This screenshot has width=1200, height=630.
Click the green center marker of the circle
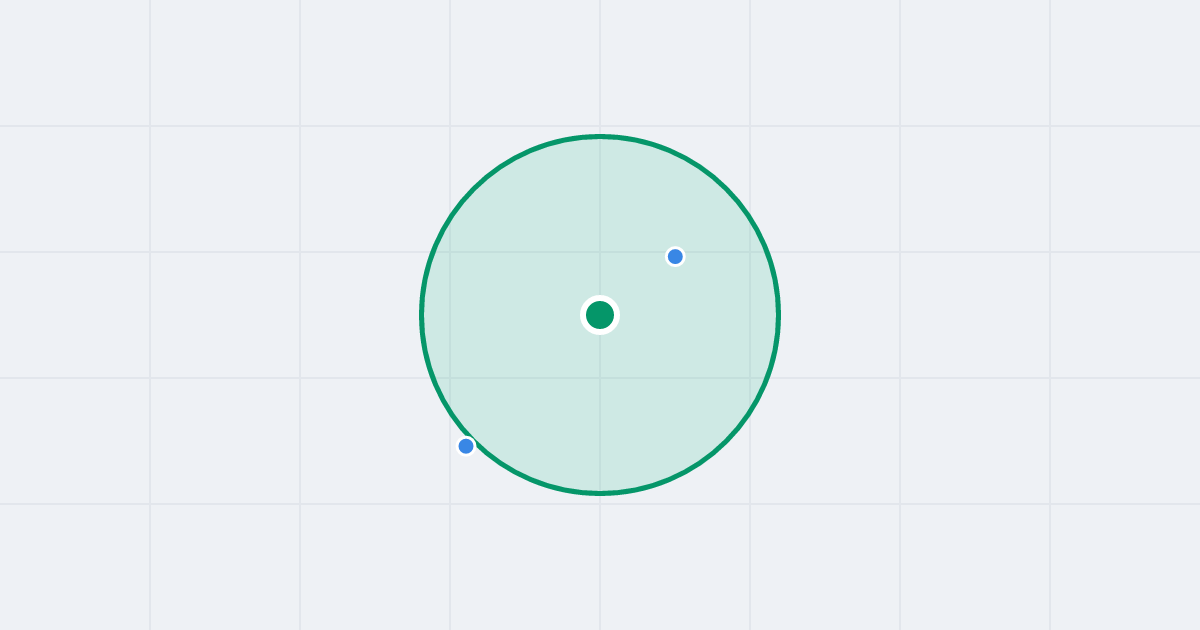[600, 315]
